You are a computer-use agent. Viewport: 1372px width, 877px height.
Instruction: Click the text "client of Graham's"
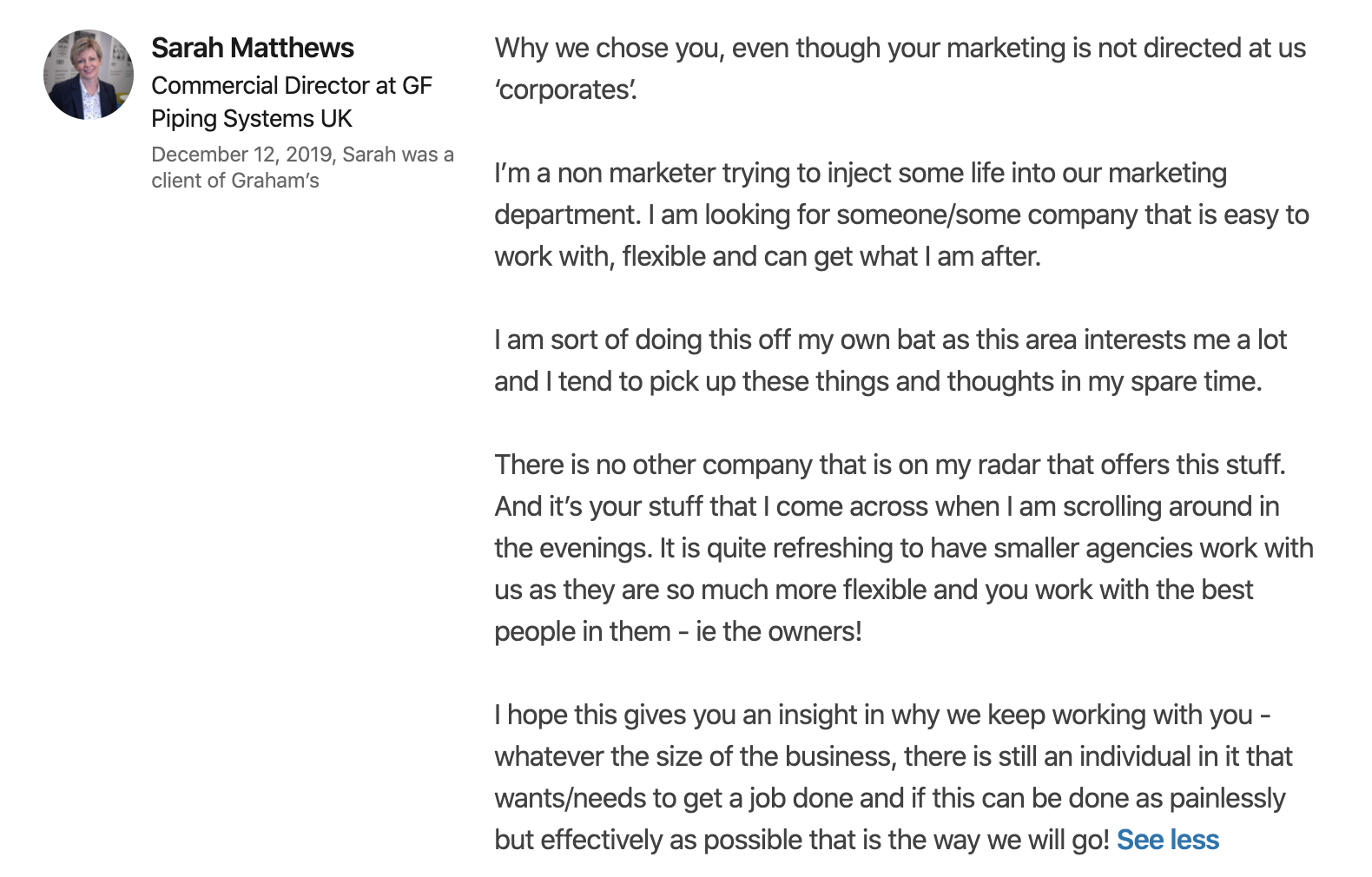[234, 181]
